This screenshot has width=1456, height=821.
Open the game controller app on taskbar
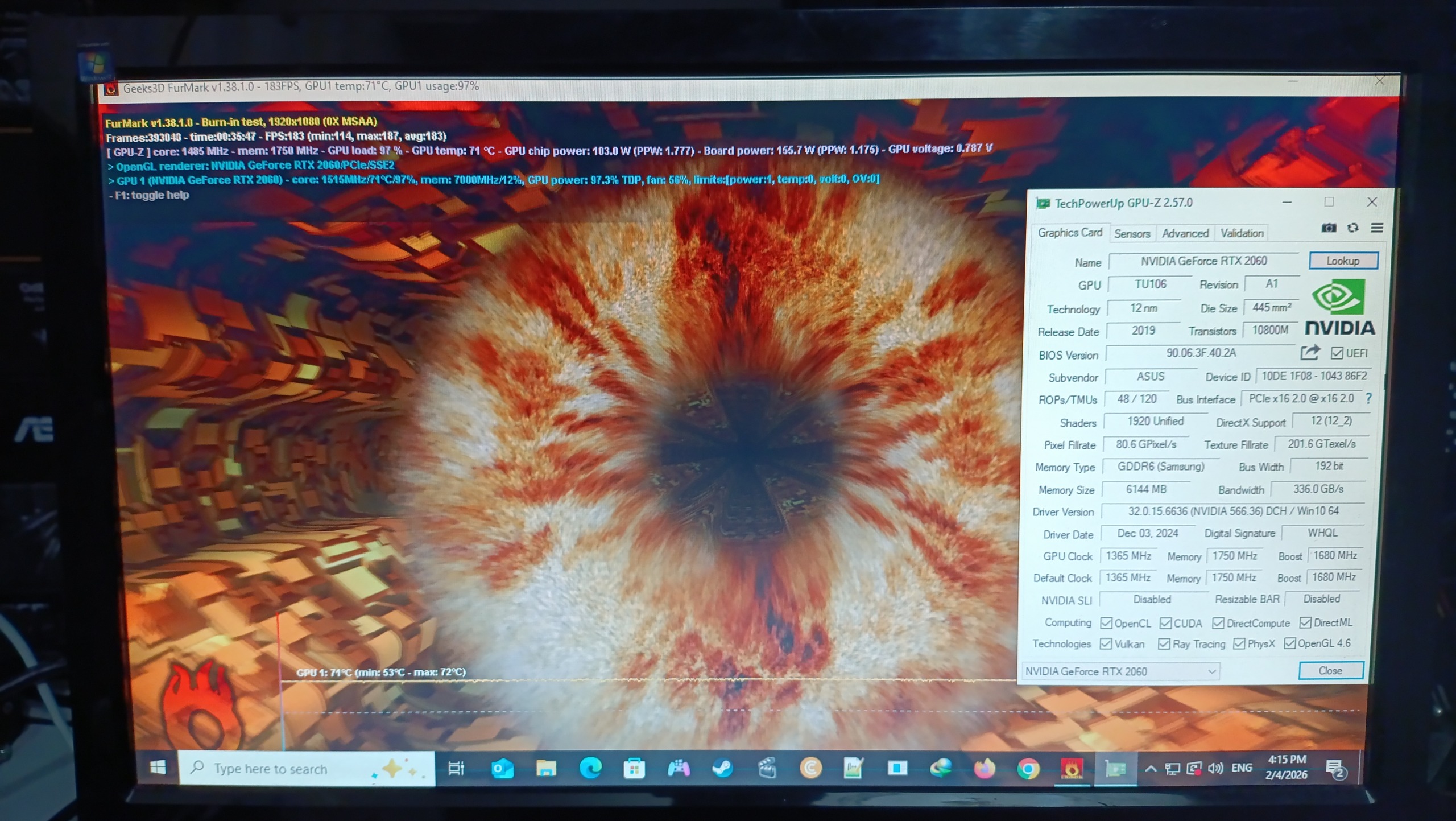pos(679,769)
